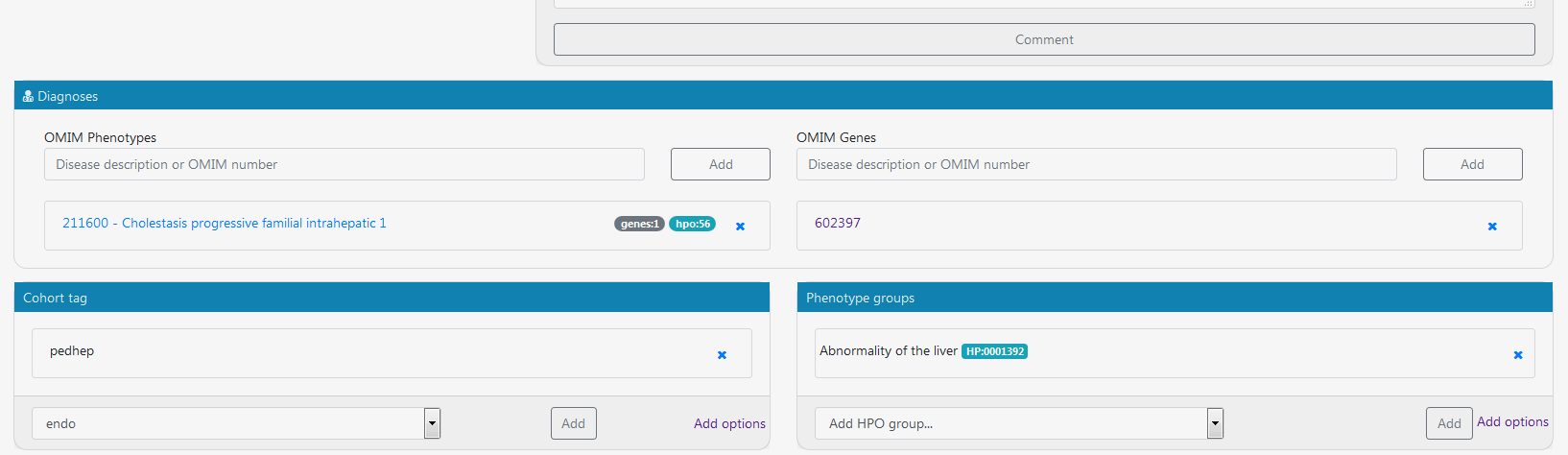Delete the pedhep cohort tag

(x=722, y=355)
